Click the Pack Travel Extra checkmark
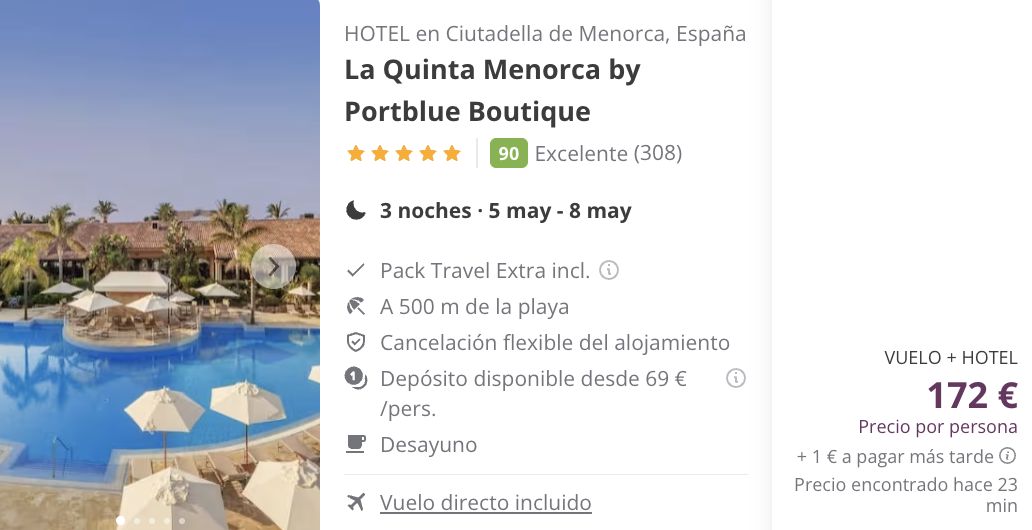The height and width of the screenshot is (530, 1032). click(x=355, y=270)
